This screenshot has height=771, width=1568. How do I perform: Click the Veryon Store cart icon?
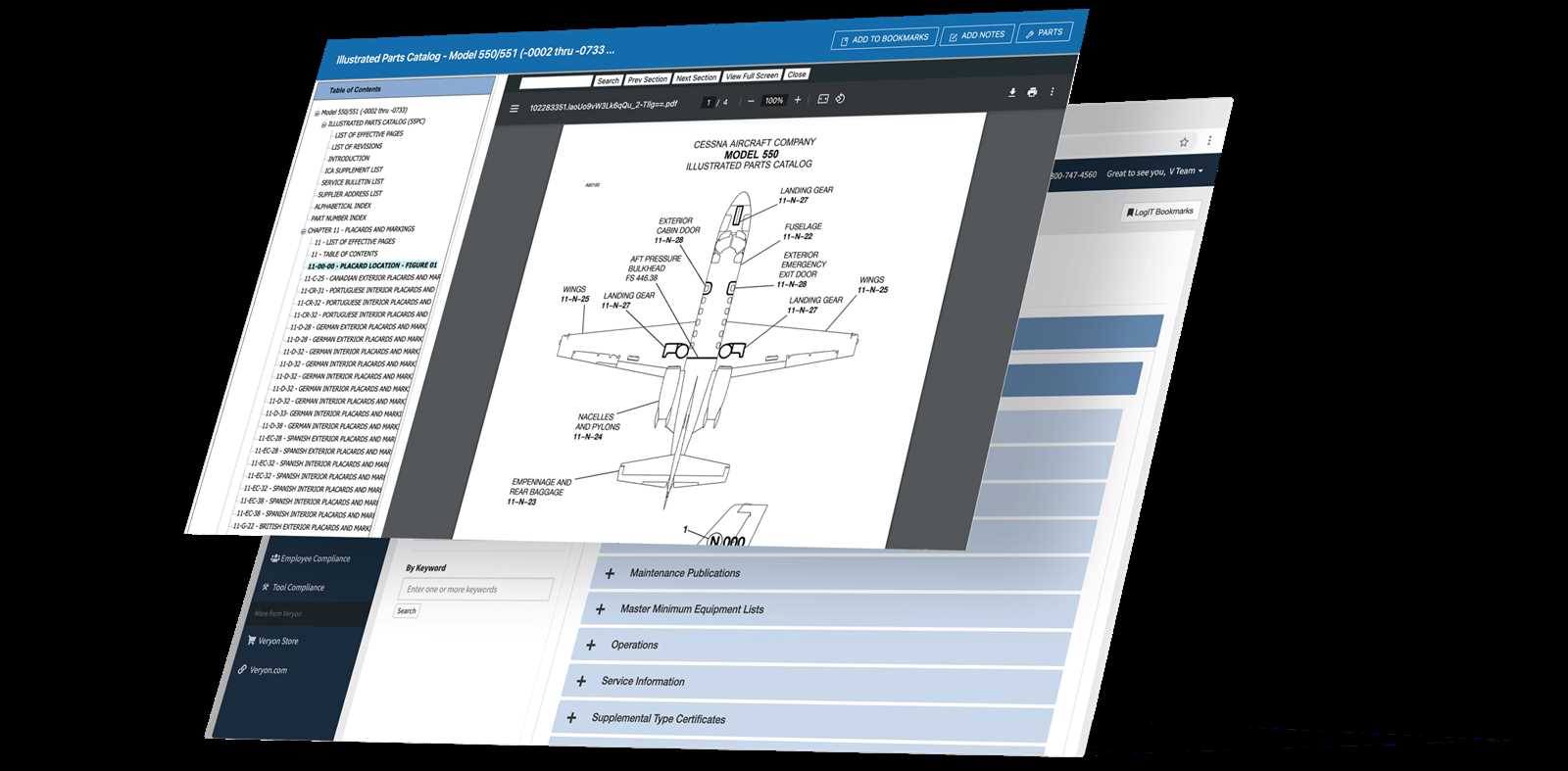coord(252,641)
